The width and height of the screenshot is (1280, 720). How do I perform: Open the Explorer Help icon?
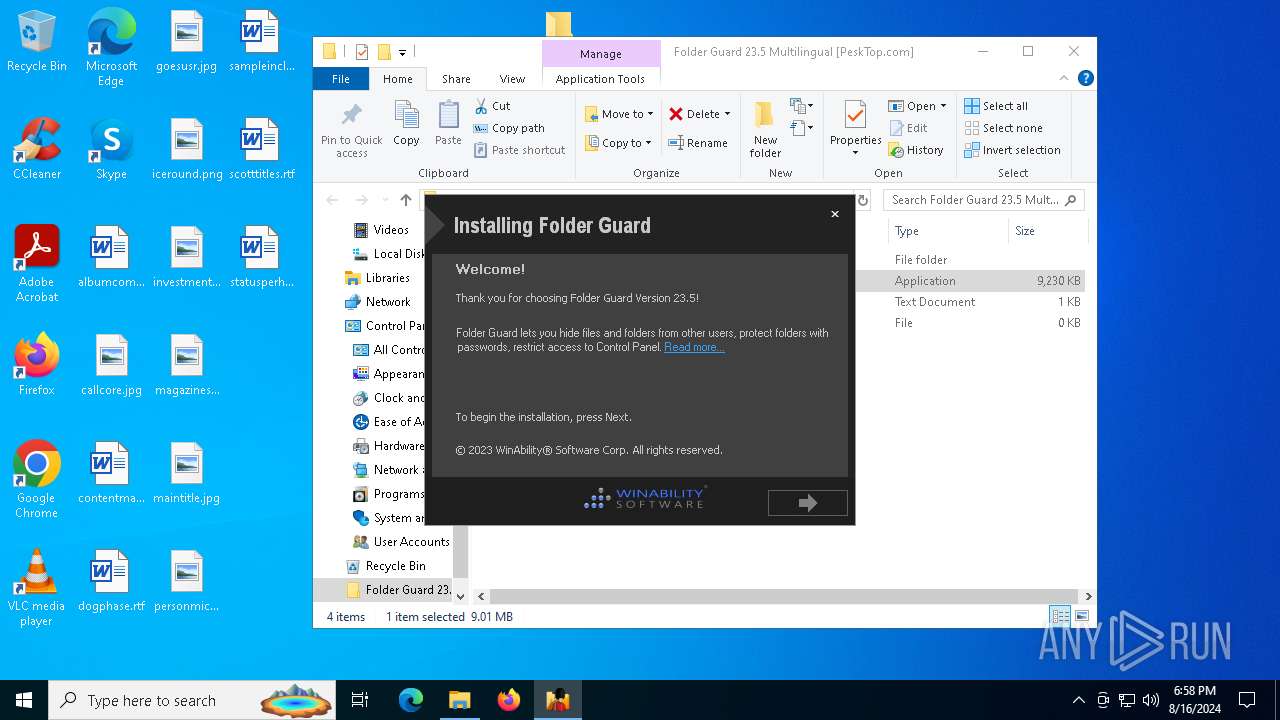point(1085,78)
